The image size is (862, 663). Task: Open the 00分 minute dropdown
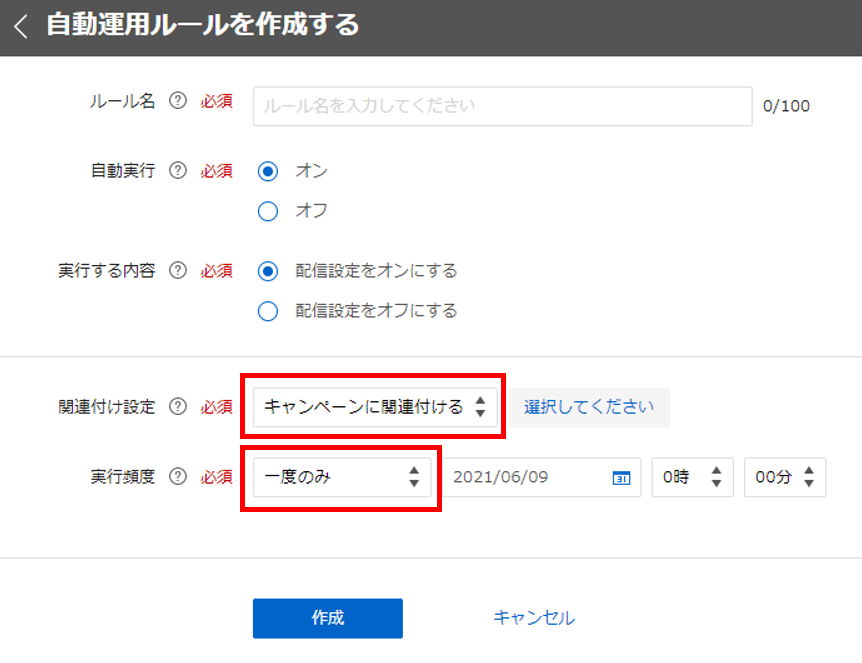tap(785, 477)
